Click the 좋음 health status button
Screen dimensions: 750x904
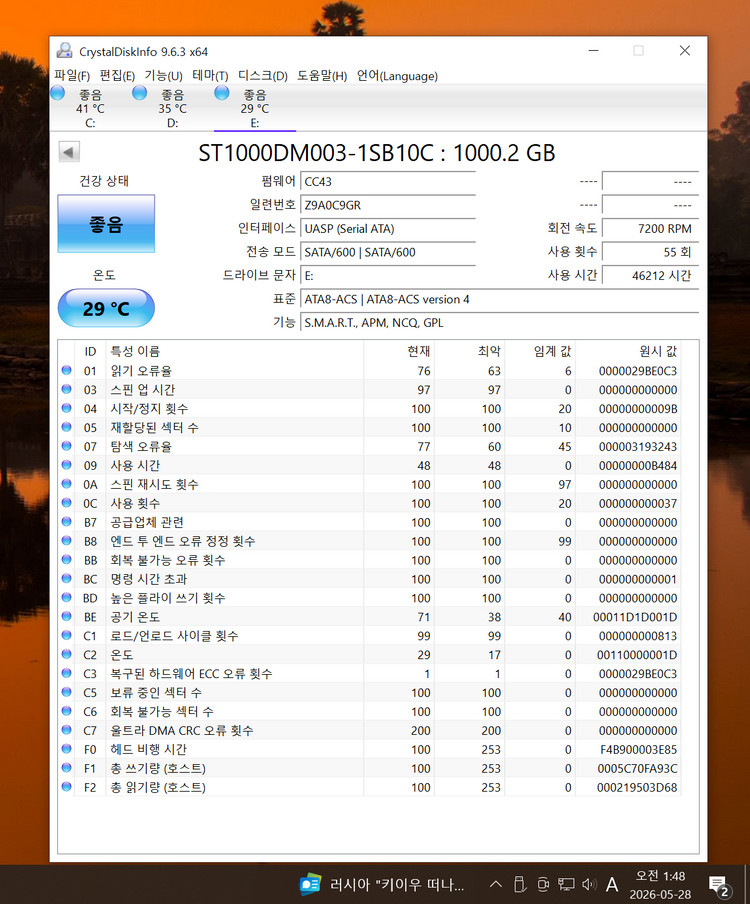(106, 224)
